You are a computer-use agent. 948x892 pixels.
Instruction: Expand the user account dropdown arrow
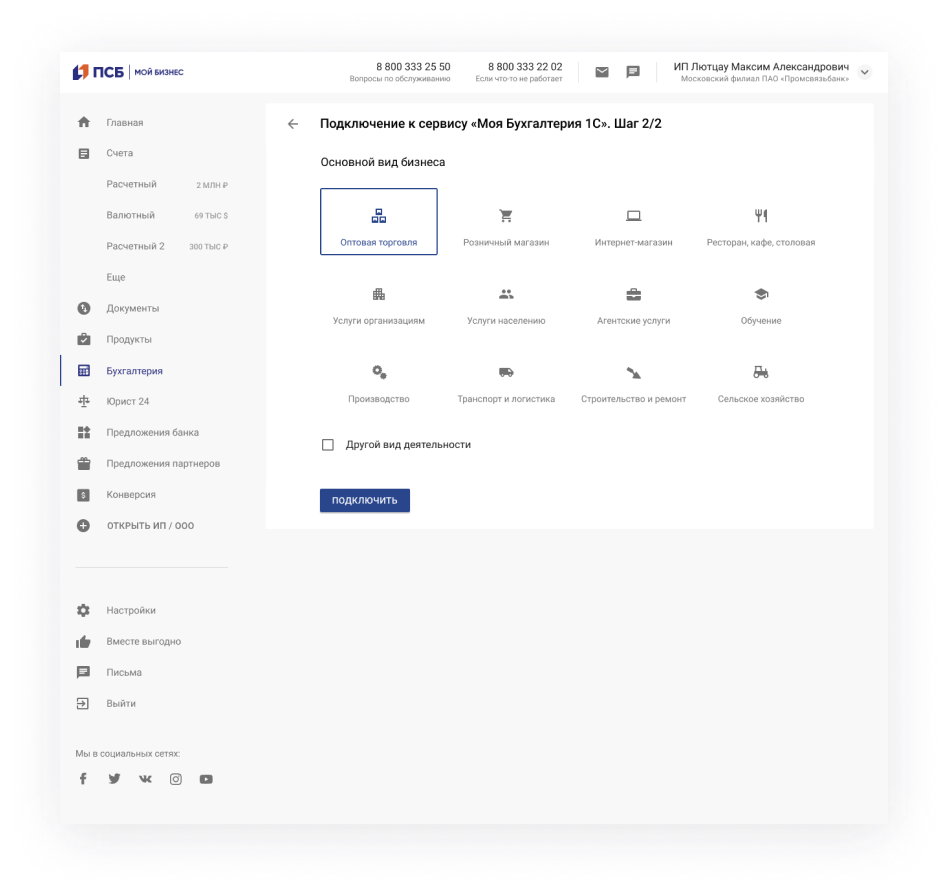pos(865,72)
